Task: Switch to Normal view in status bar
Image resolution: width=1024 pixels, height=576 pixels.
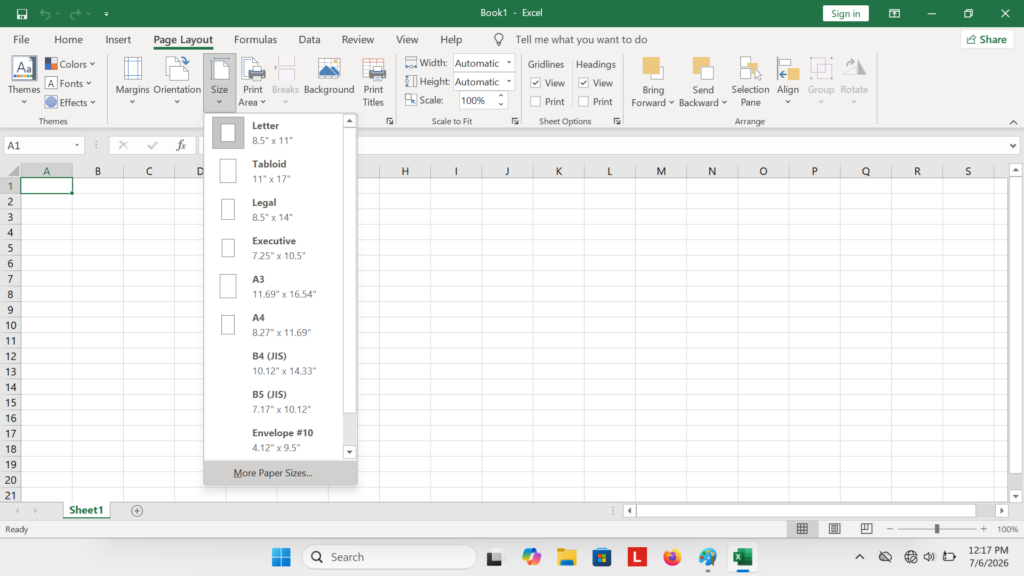Action: pyautogui.click(x=802, y=529)
